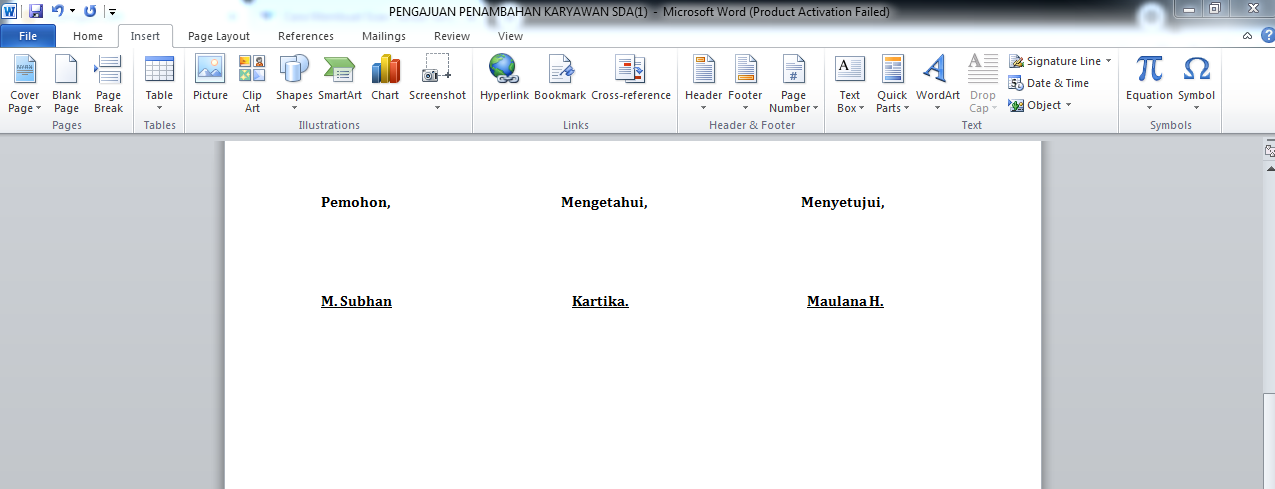The height and width of the screenshot is (489, 1275).
Task: Insert WordArt text
Action: (x=938, y=84)
